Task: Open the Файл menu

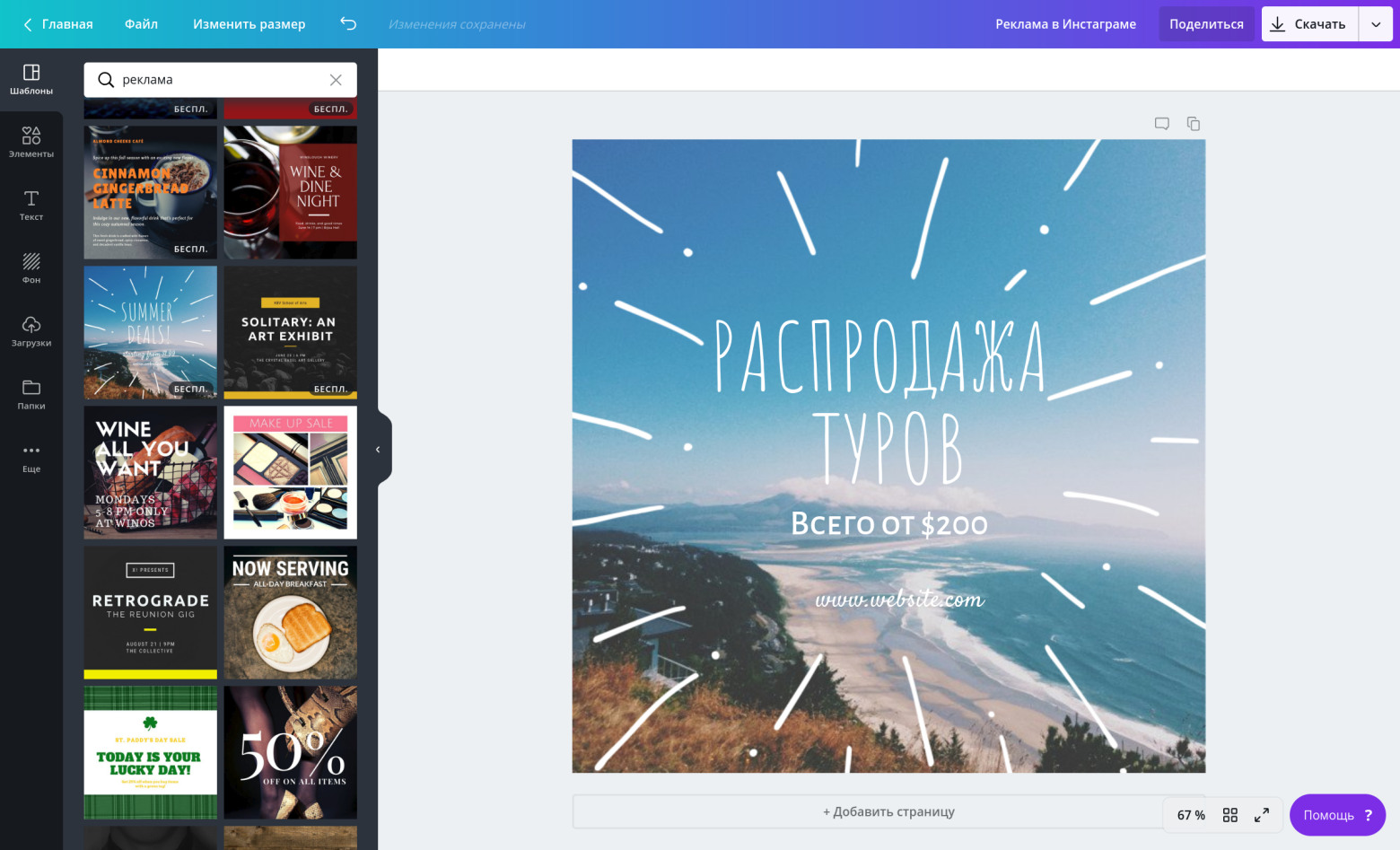Action: 141,24
